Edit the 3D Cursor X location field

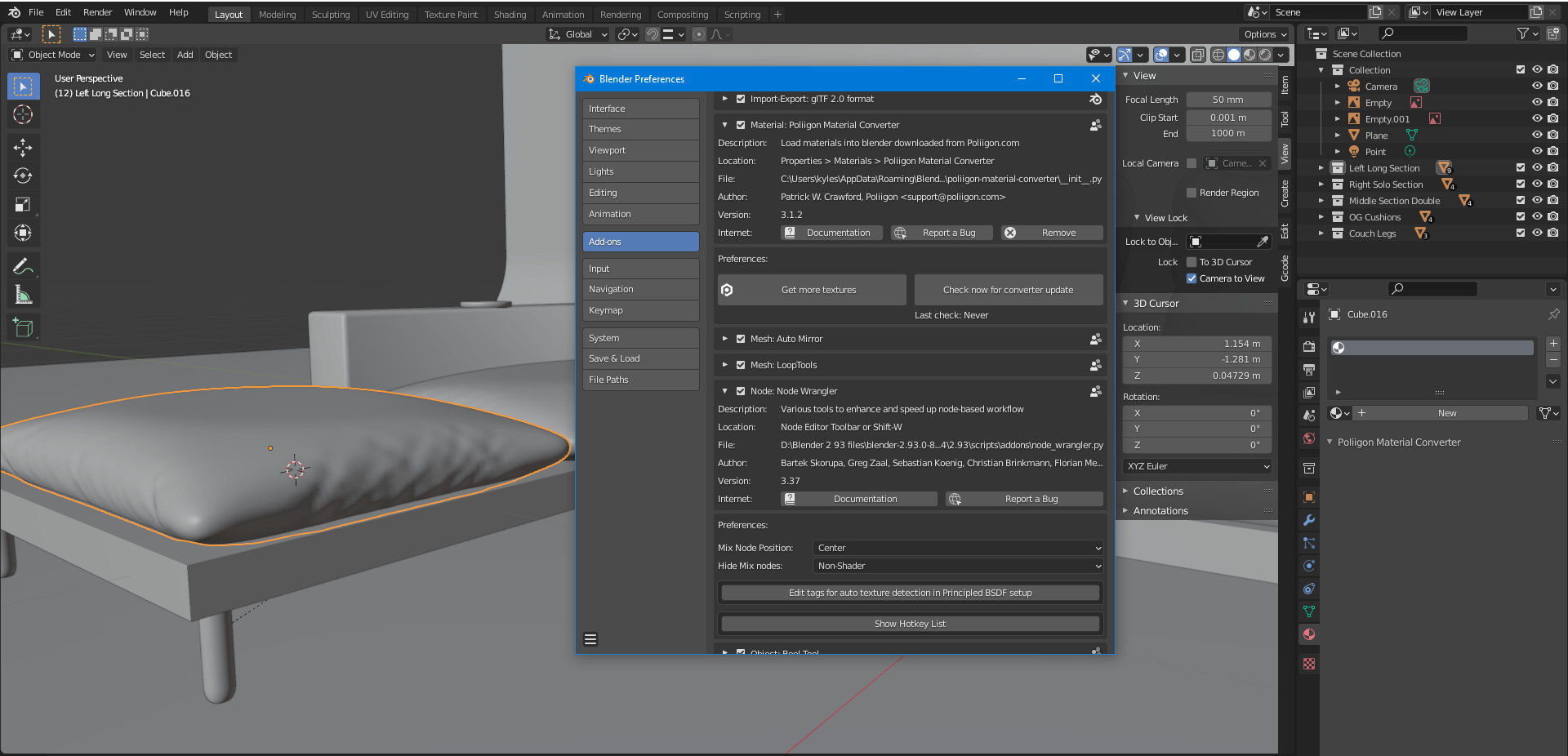(1196, 343)
